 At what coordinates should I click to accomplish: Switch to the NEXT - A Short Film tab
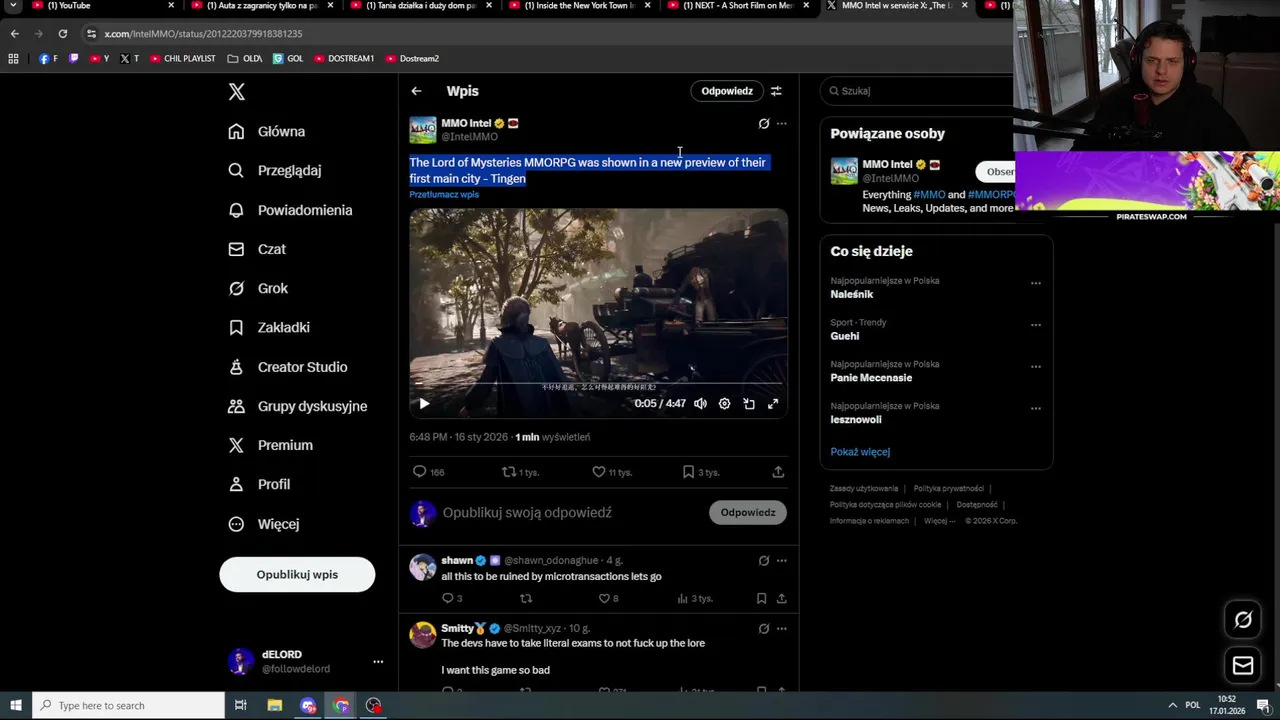pyautogui.click(x=740, y=6)
